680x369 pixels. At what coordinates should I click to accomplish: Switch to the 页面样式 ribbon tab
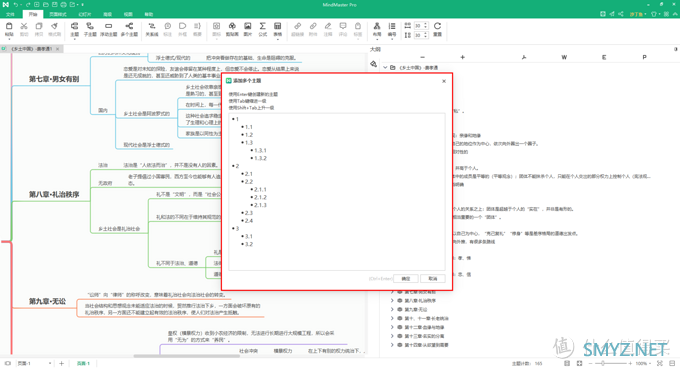click(x=58, y=14)
